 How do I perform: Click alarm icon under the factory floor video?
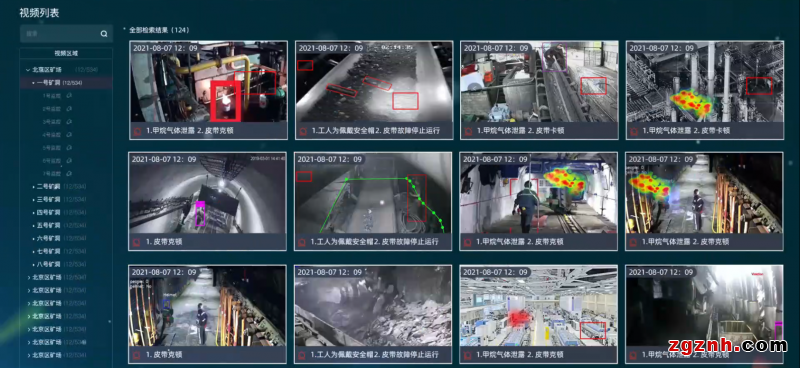468,355
